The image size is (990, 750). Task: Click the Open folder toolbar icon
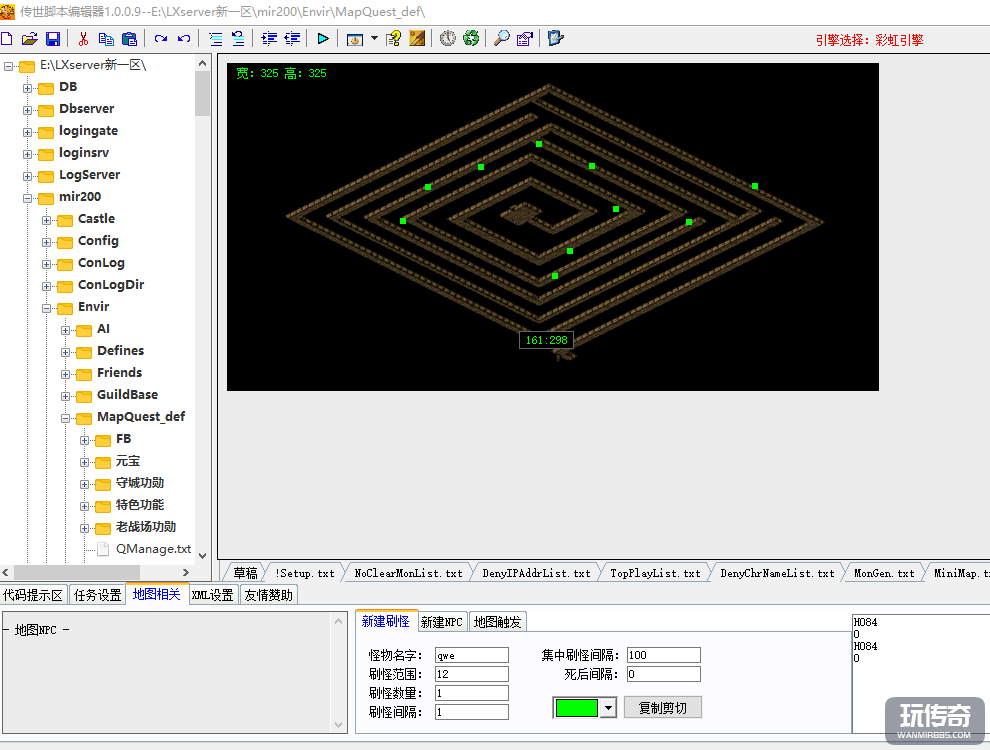click(x=29, y=39)
